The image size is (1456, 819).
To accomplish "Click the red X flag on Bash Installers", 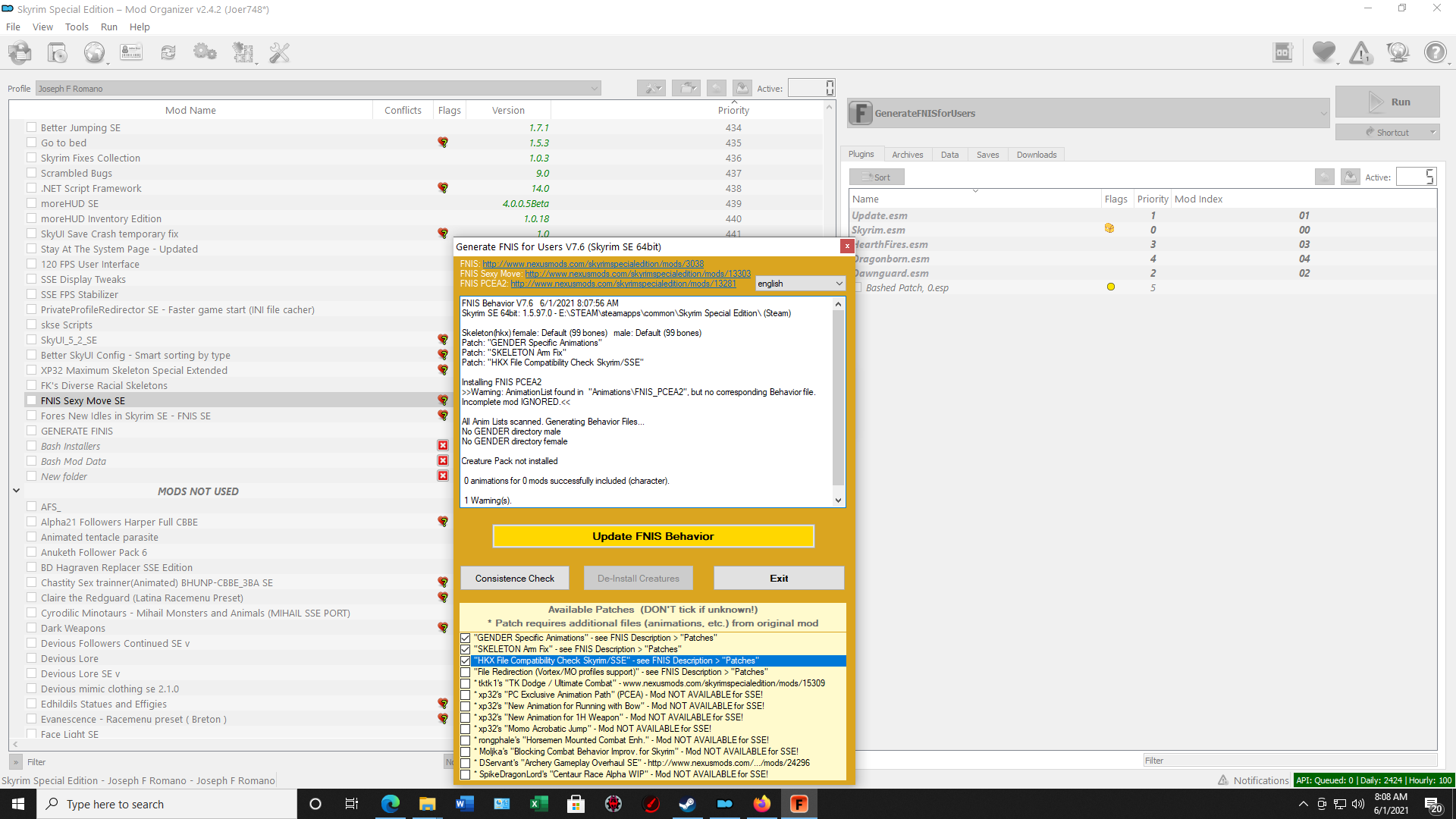I will coord(443,446).
